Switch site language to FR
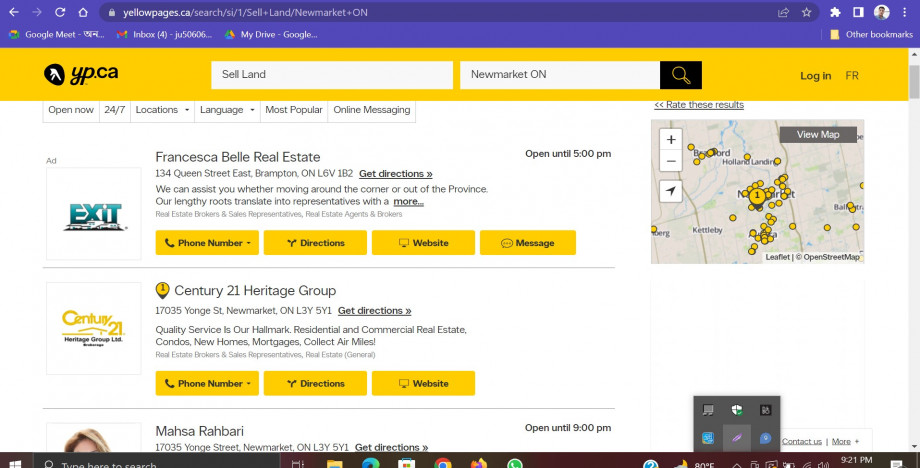Screen dimensions: 920x468 coord(851,76)
